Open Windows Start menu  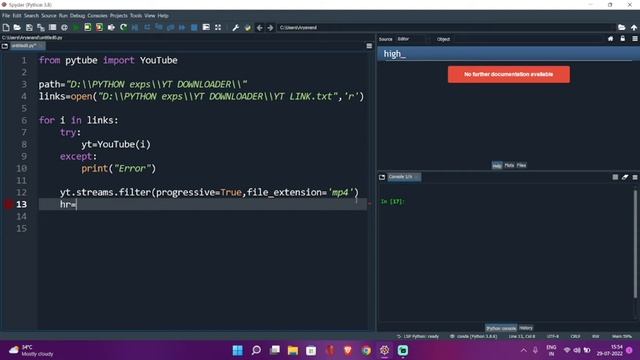point(238,350)
